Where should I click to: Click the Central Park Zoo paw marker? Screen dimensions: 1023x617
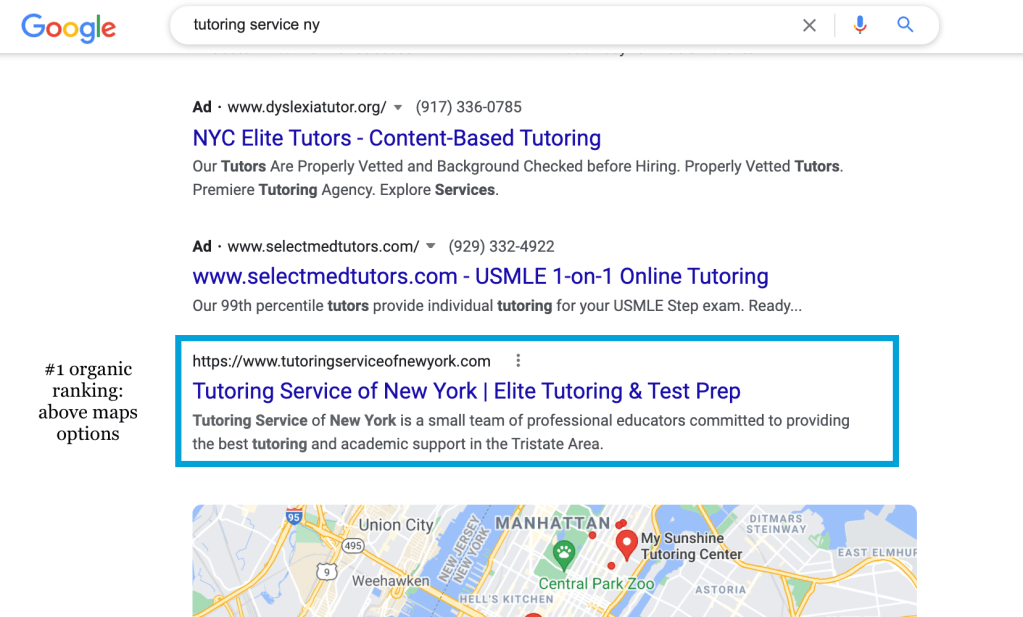pyautogui.click(x=564, y=553)
